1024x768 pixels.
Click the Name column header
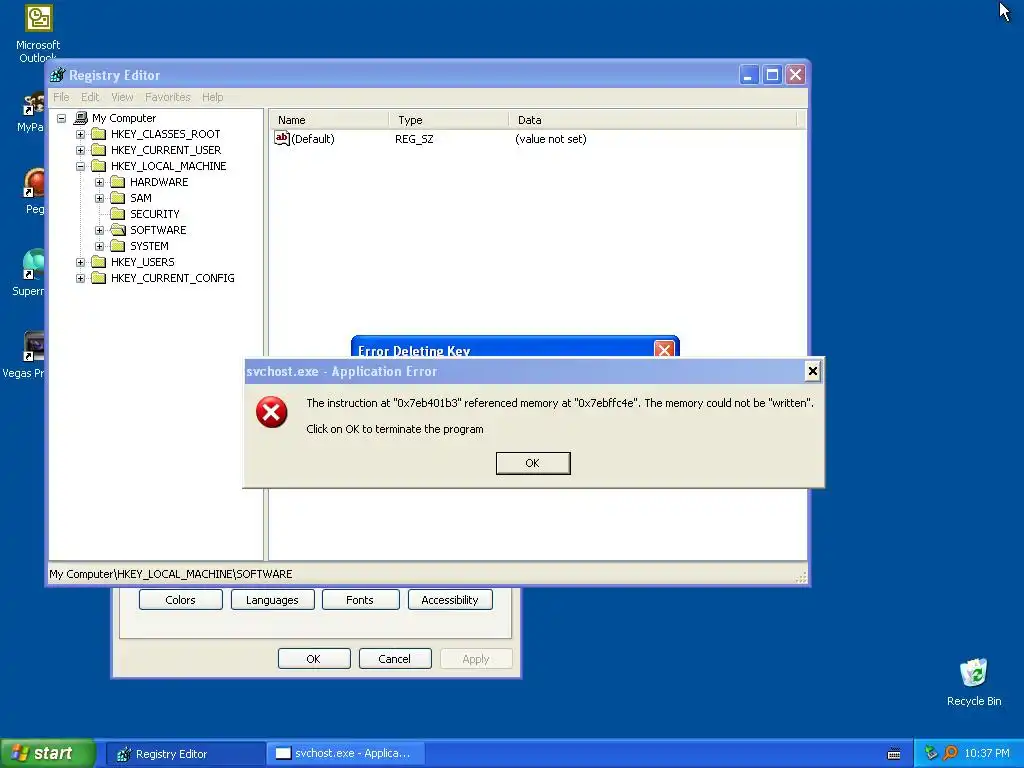point(328,120)
